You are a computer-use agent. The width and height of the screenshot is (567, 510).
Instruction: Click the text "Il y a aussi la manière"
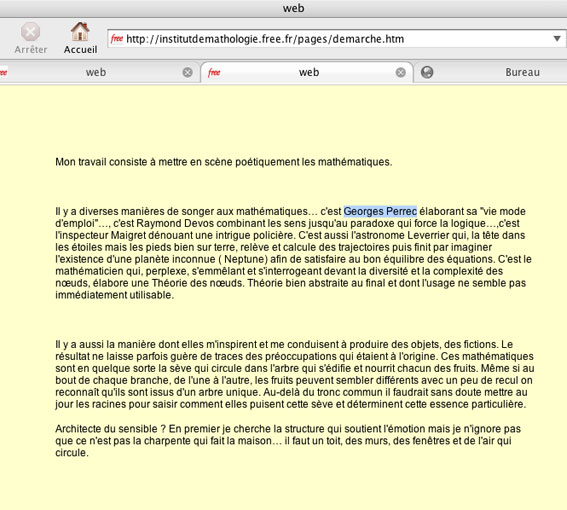(106, 344)
